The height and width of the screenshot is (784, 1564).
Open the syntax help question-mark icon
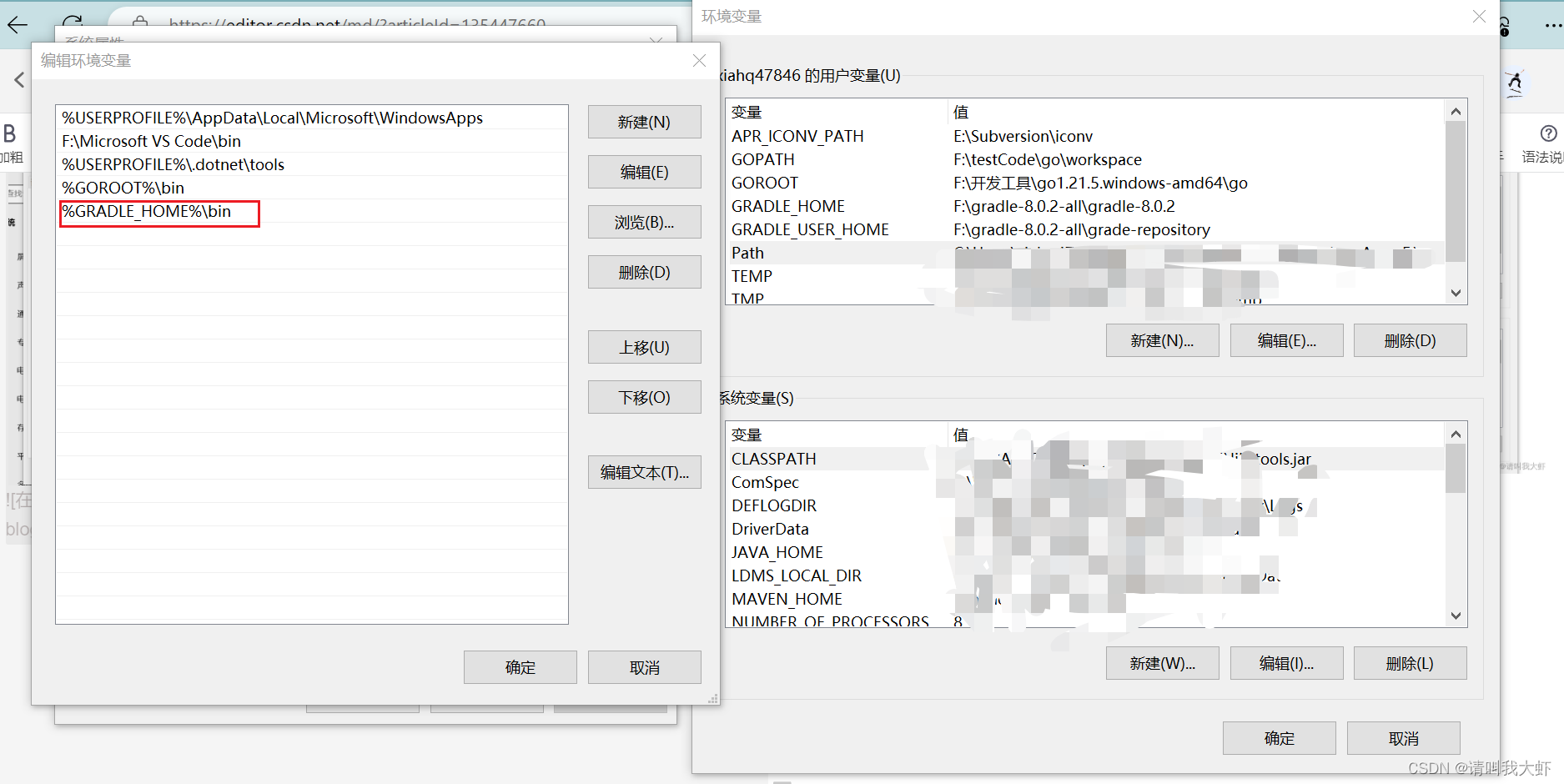coord(1548,133)
